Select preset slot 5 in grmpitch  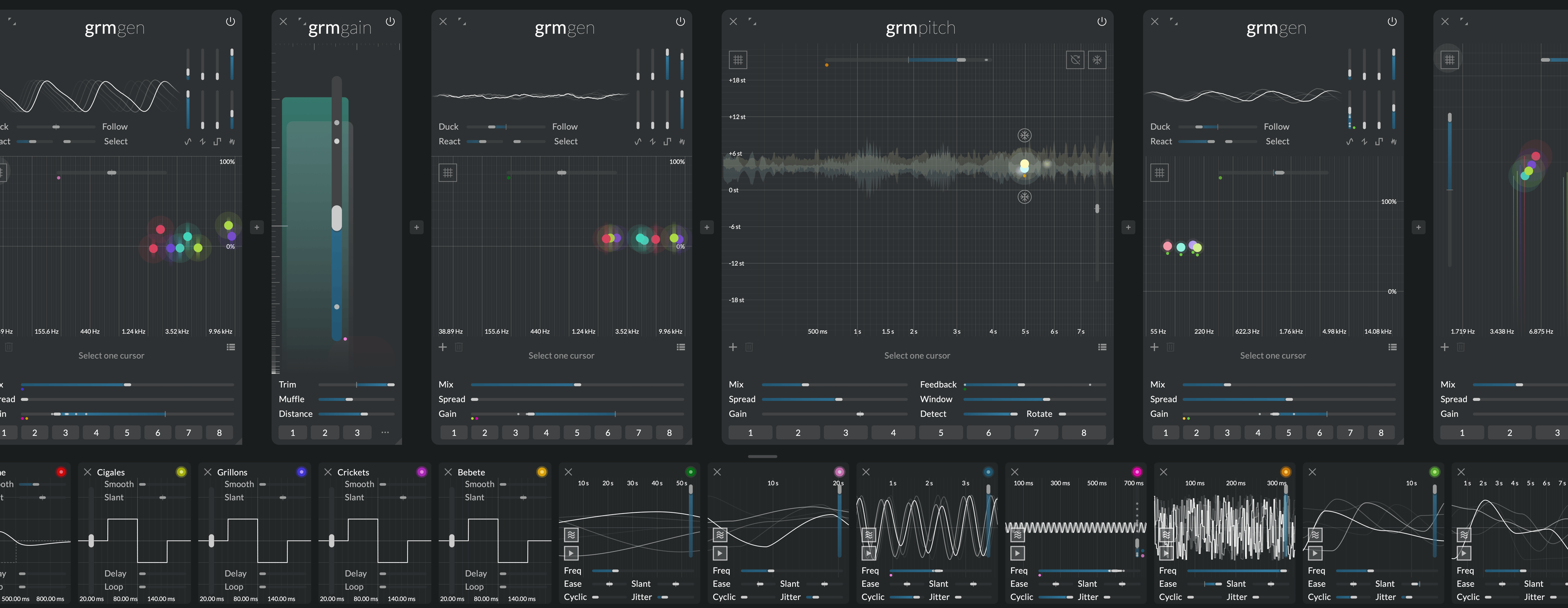940,432
